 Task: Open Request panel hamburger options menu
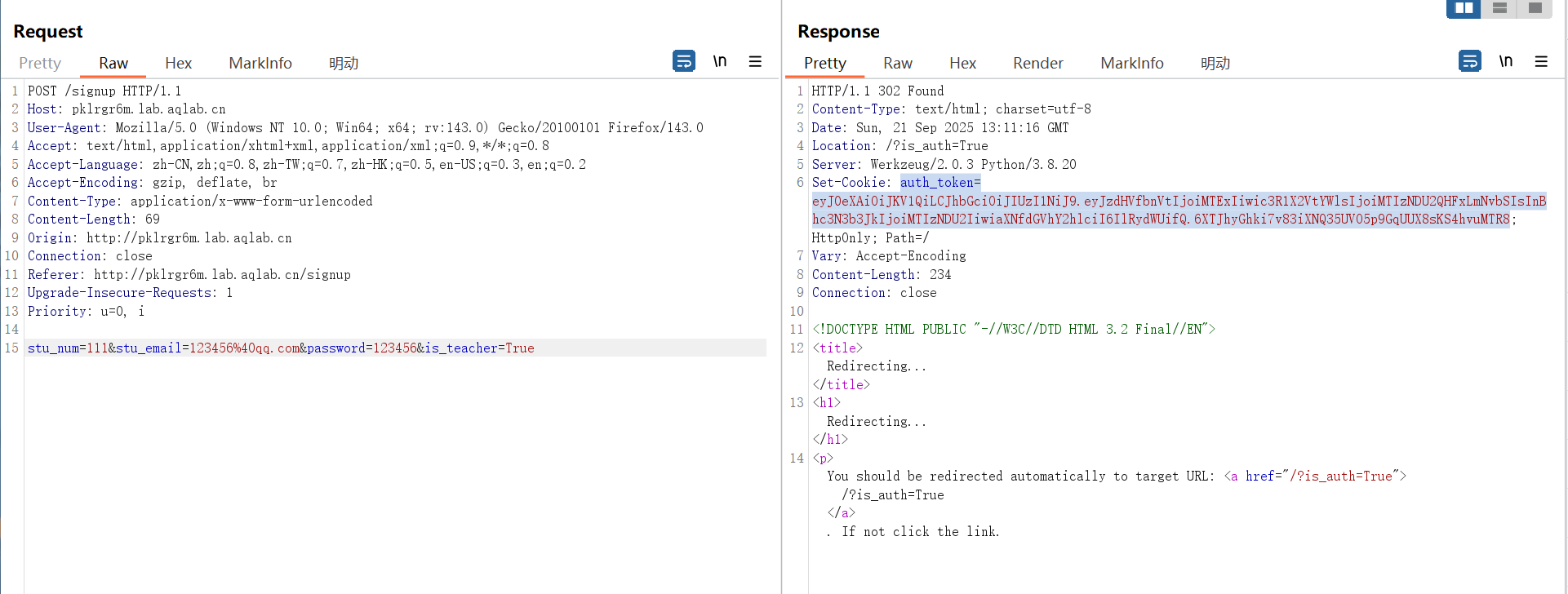point(756,61)
